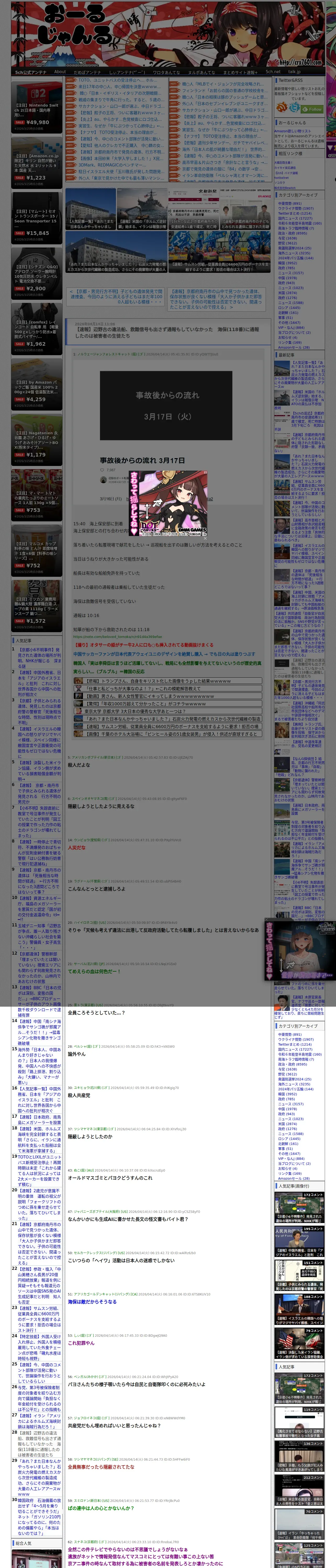The image size is (336, 1568).
Task: Open the previous article link 【京都・男児行方不明】
Action: tap(116, 296)
